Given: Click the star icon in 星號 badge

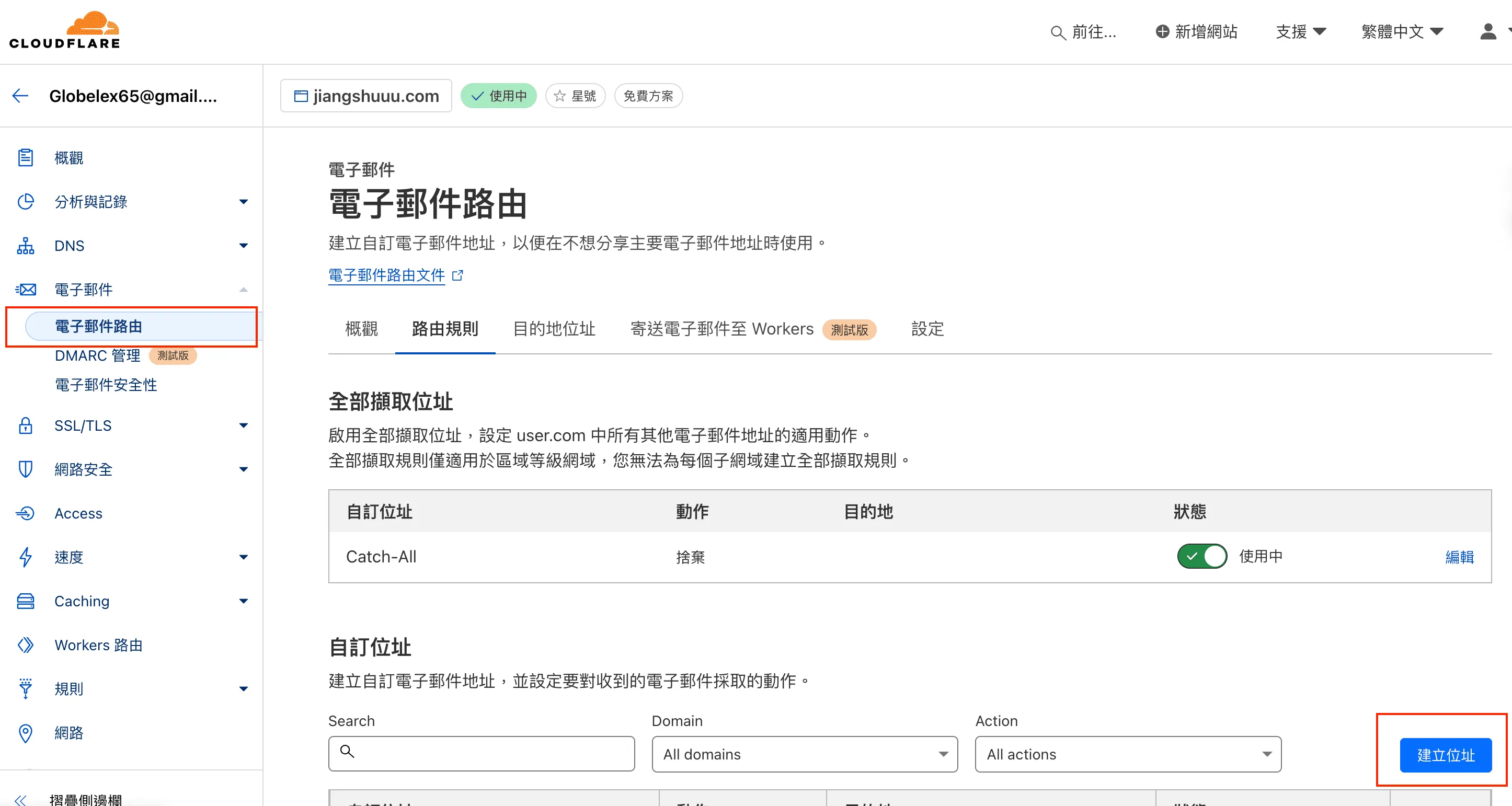Looking at the screenshot, I should [560, 96].
